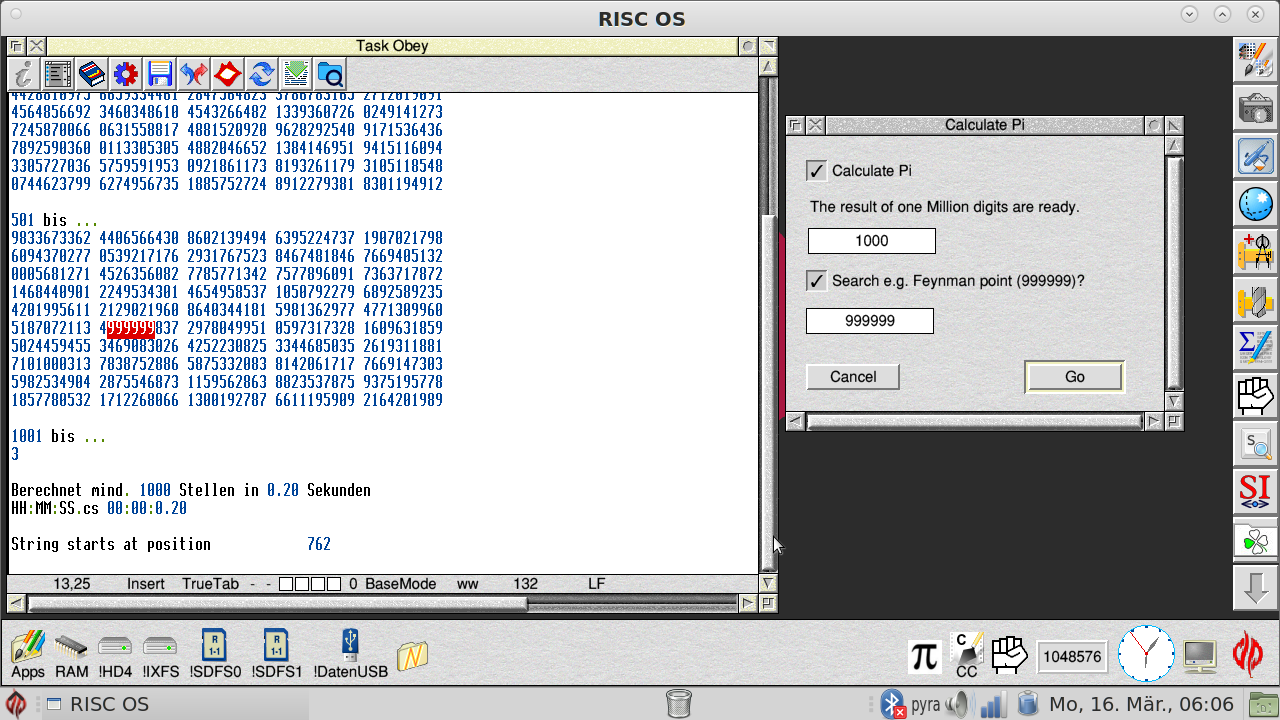Screen dimensions: 1280x720
Task: Click the save floppy disk toolbar icon
Action: [160, 74]
